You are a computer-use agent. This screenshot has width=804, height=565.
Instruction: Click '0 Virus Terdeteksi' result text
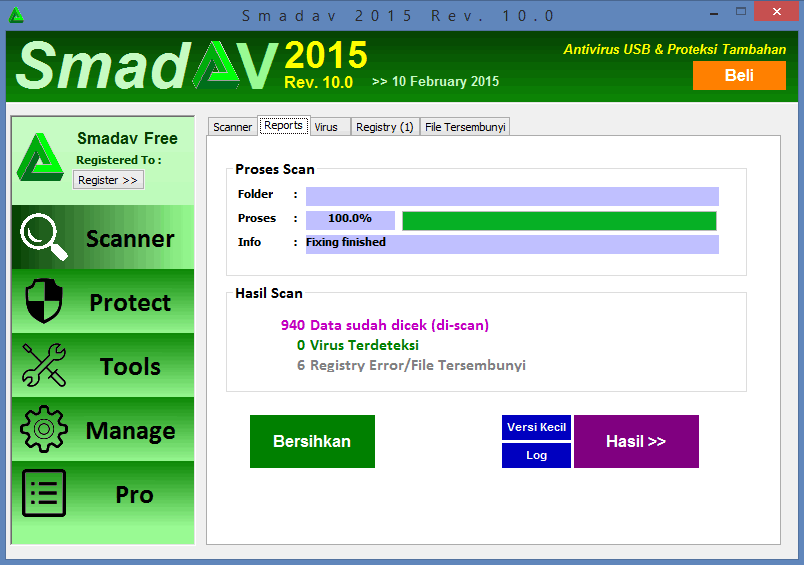(357, 345)
